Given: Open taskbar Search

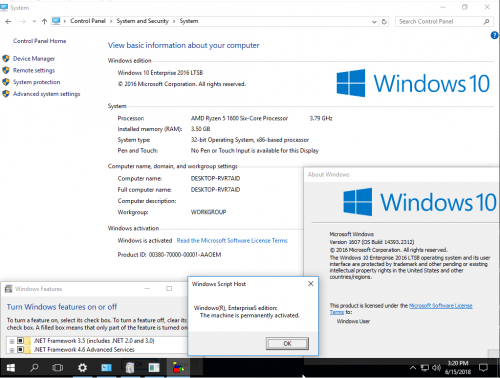Looking at the screenshot, I should coord(34,368).
